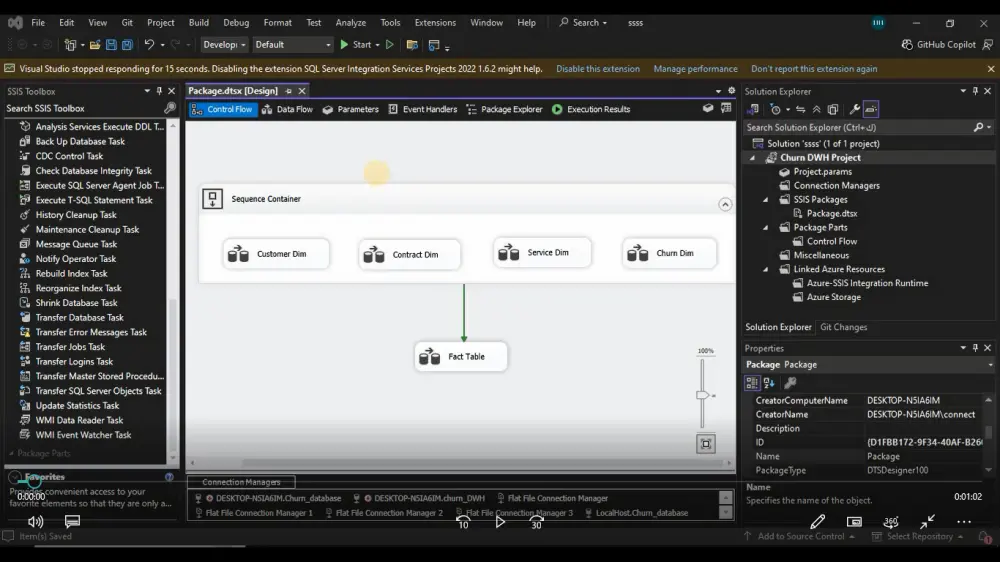The image size is (1000, 562).
Task: Select the Maintenance Cleanup Task icon
Action: pos(25,230)
